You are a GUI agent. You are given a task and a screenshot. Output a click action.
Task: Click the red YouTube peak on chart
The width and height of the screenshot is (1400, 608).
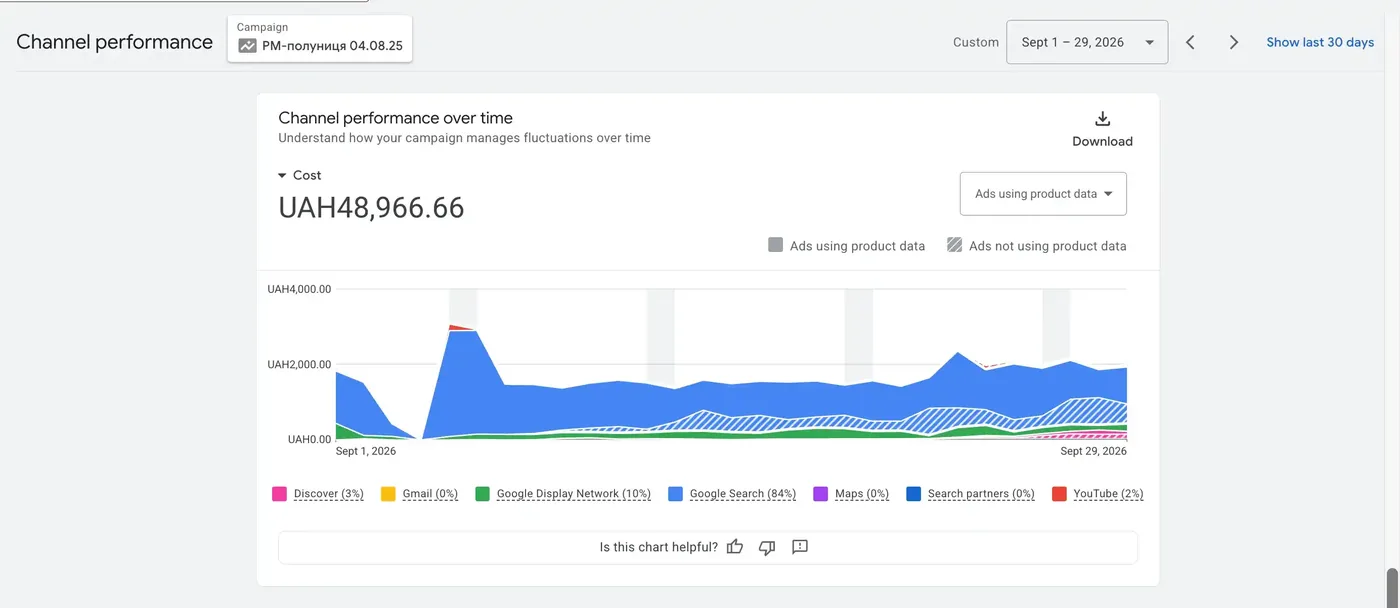pyautogui.click(x=458, y=327)
